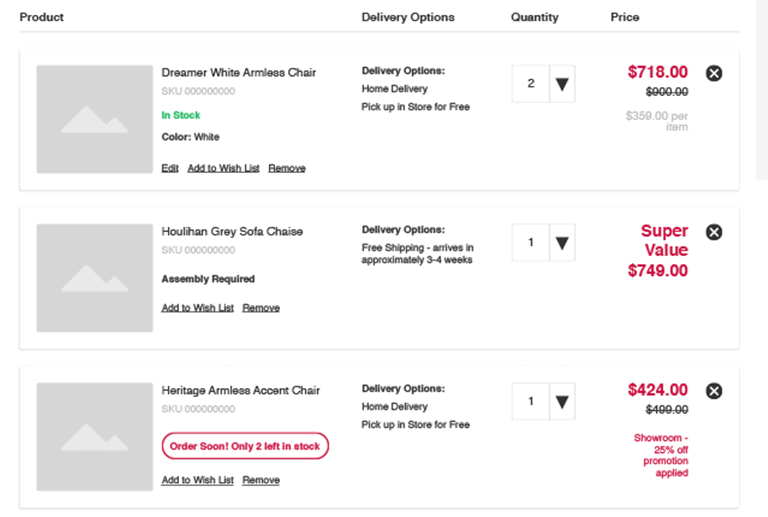The width and height of the screenshot is (768, 517).
Task: Remove Heritage Armless Accent Chair with X icon
Action: click(714, 391)
